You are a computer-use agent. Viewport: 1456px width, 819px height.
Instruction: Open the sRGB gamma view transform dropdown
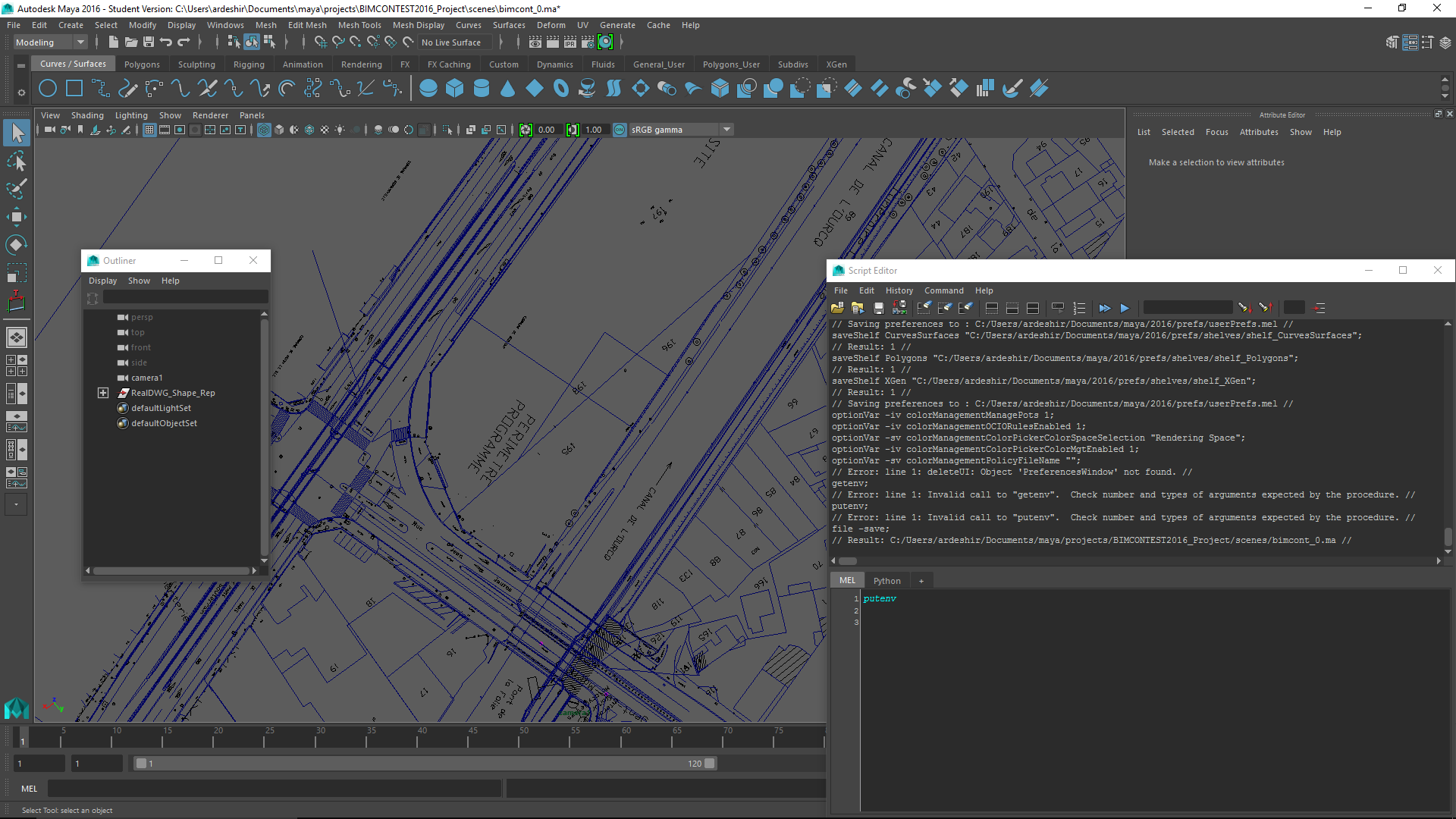tap(726, 130)
